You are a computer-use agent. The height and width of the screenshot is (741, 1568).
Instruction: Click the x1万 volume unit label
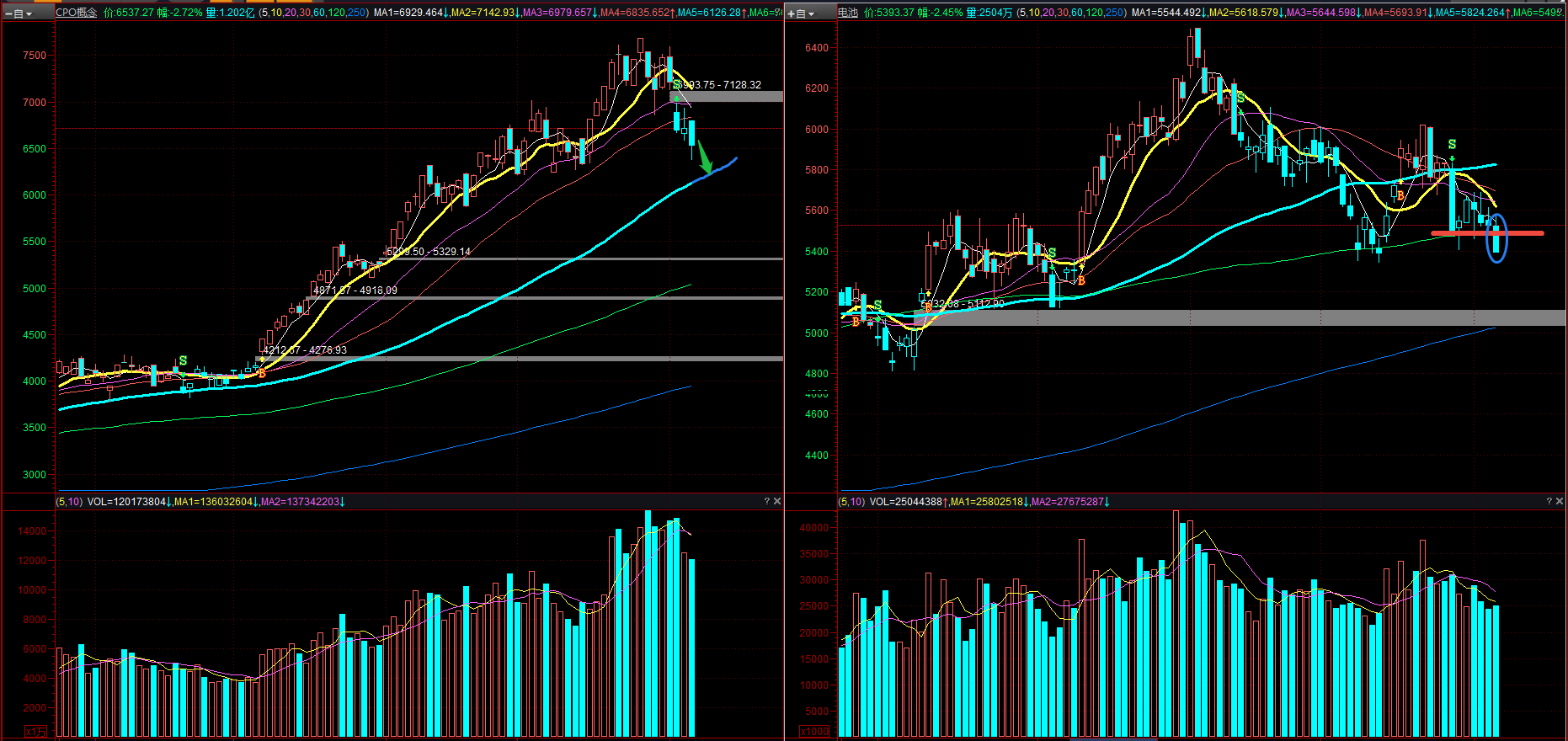[x=35, y=732]
